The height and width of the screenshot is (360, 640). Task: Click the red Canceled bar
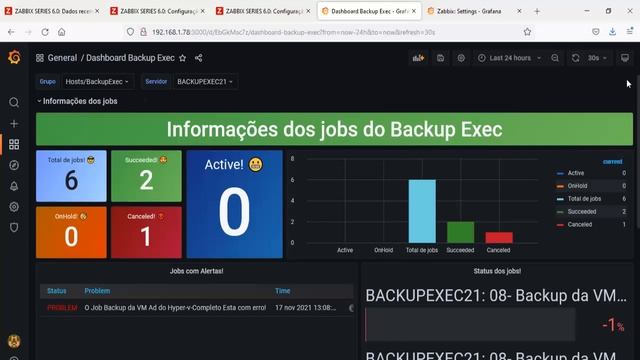point(499,238)
